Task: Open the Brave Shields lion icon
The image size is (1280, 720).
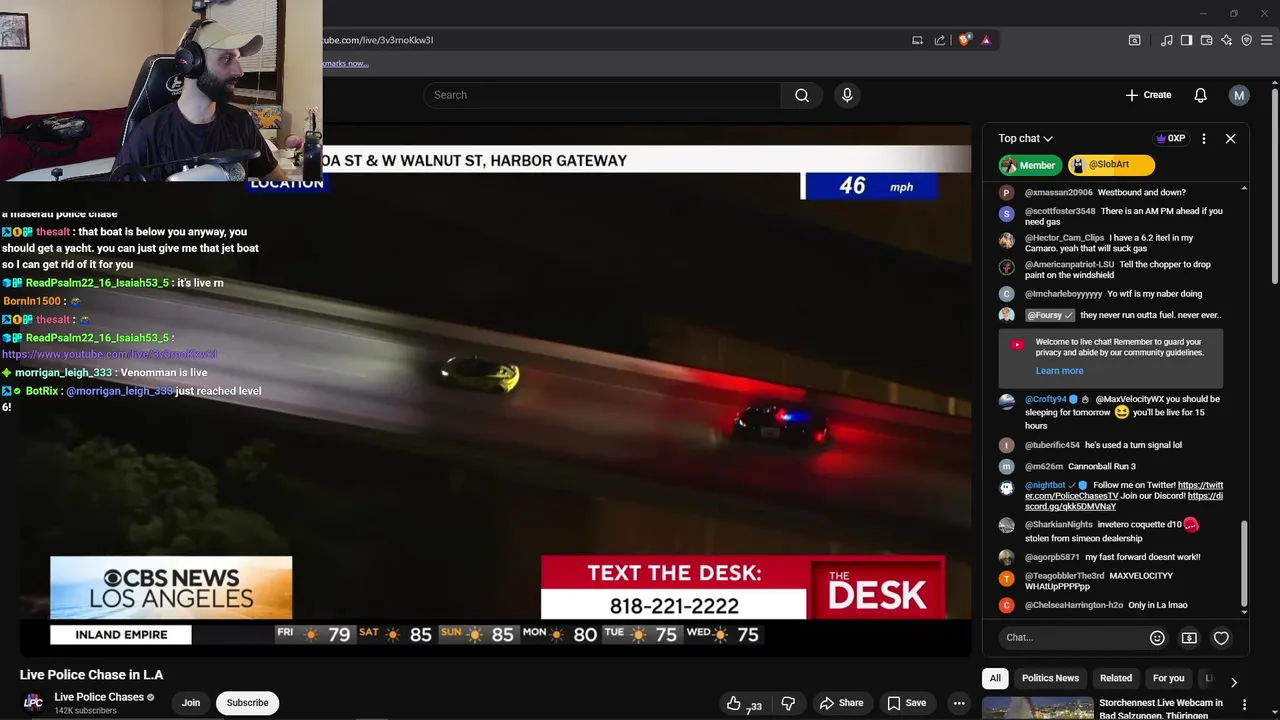Action: point(964,40)
